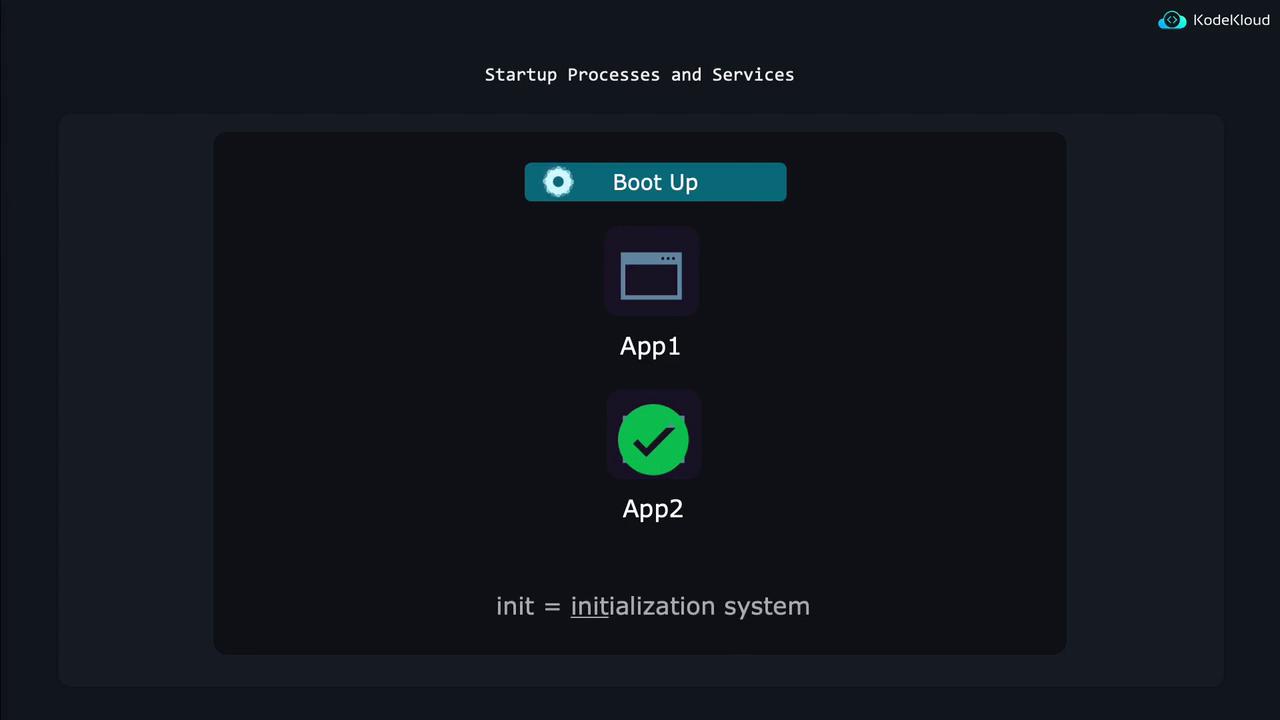The height and width of the screenshot is (720, 1280).
Task: Click the gear icon in Boot Up banner
Action: coord(558,182)
